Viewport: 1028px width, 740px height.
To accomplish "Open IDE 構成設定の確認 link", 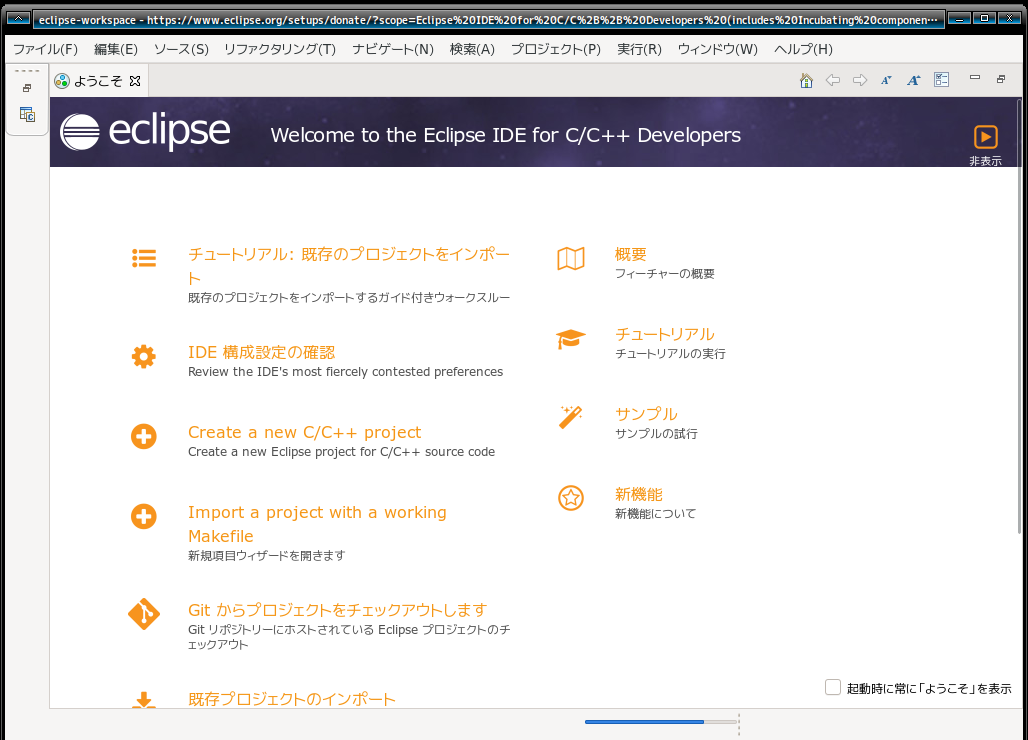I will (x=261, y=352).
